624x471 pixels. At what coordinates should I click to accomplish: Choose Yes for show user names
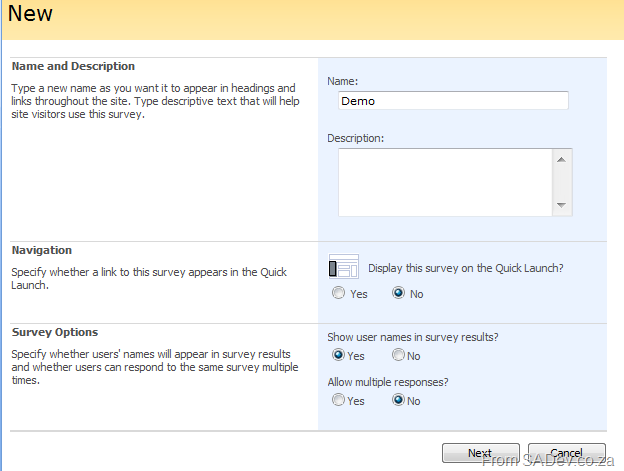(338, 355)
